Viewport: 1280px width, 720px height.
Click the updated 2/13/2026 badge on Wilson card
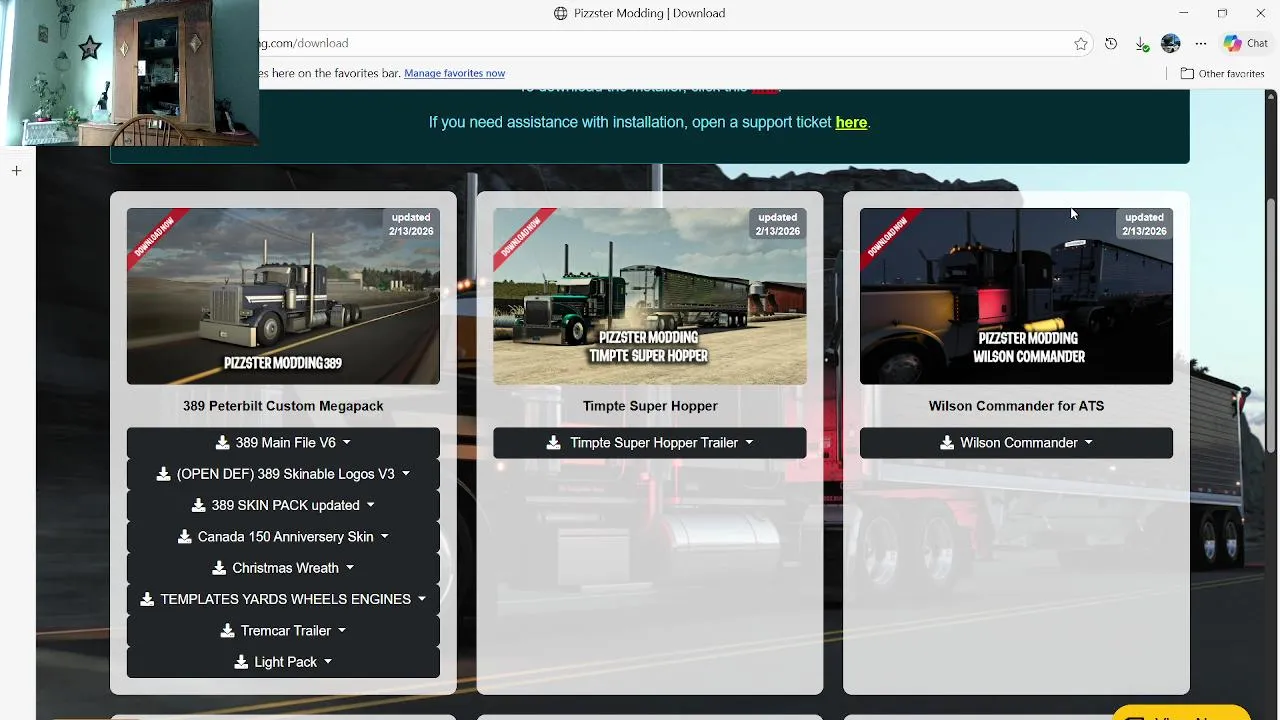point(1144,224)
